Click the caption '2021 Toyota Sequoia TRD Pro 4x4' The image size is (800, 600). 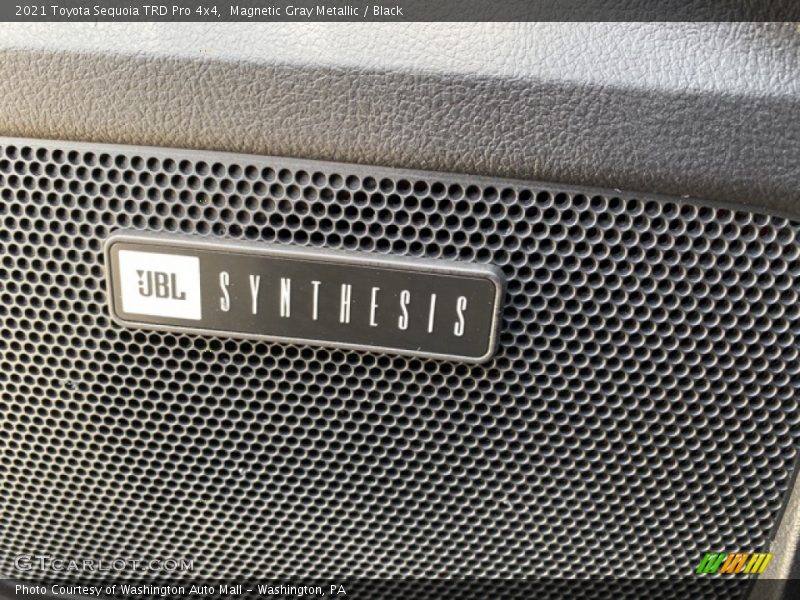[118, 11]
